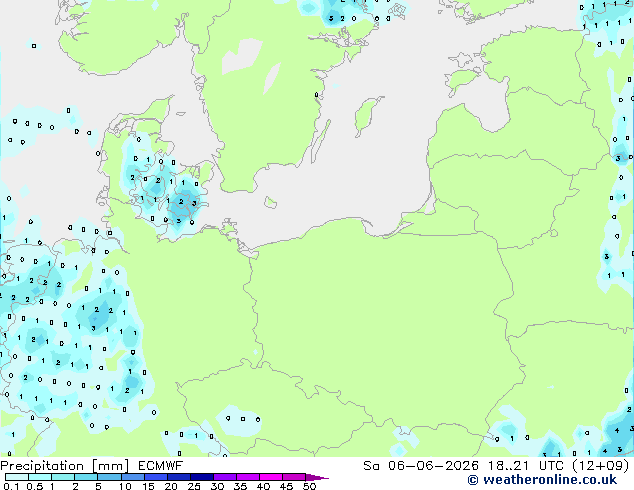This screenshot has width=634, height=490.
Task: Click the above-50 mm arrow tip of legend
Action: (317, 477)
